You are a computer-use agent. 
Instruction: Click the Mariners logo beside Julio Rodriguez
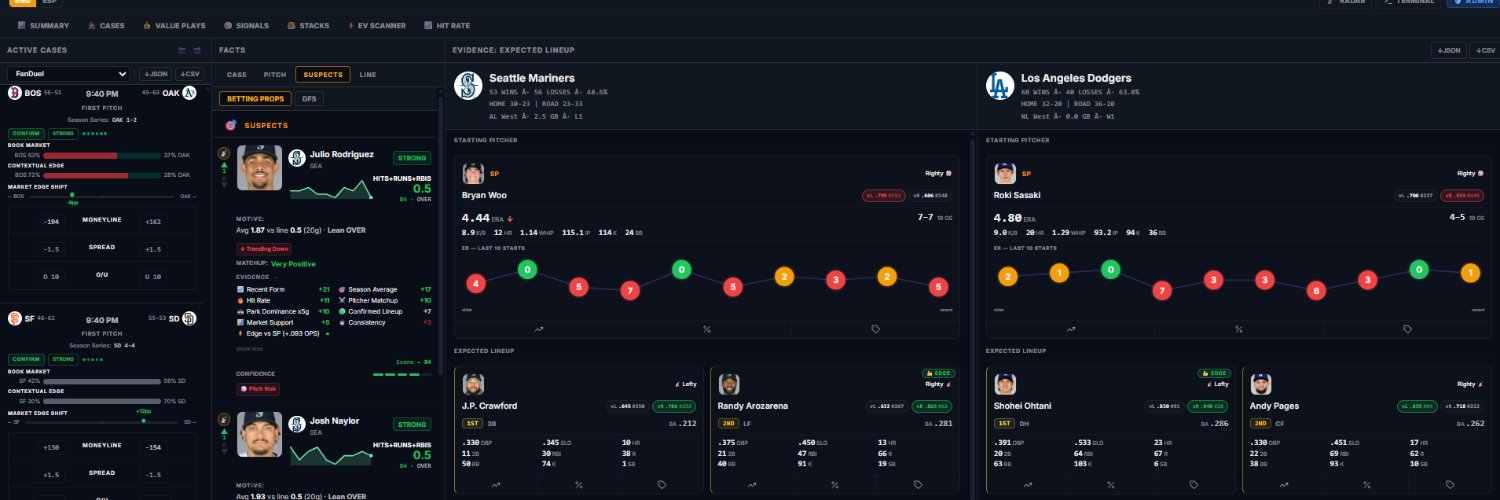click(297, 157)
